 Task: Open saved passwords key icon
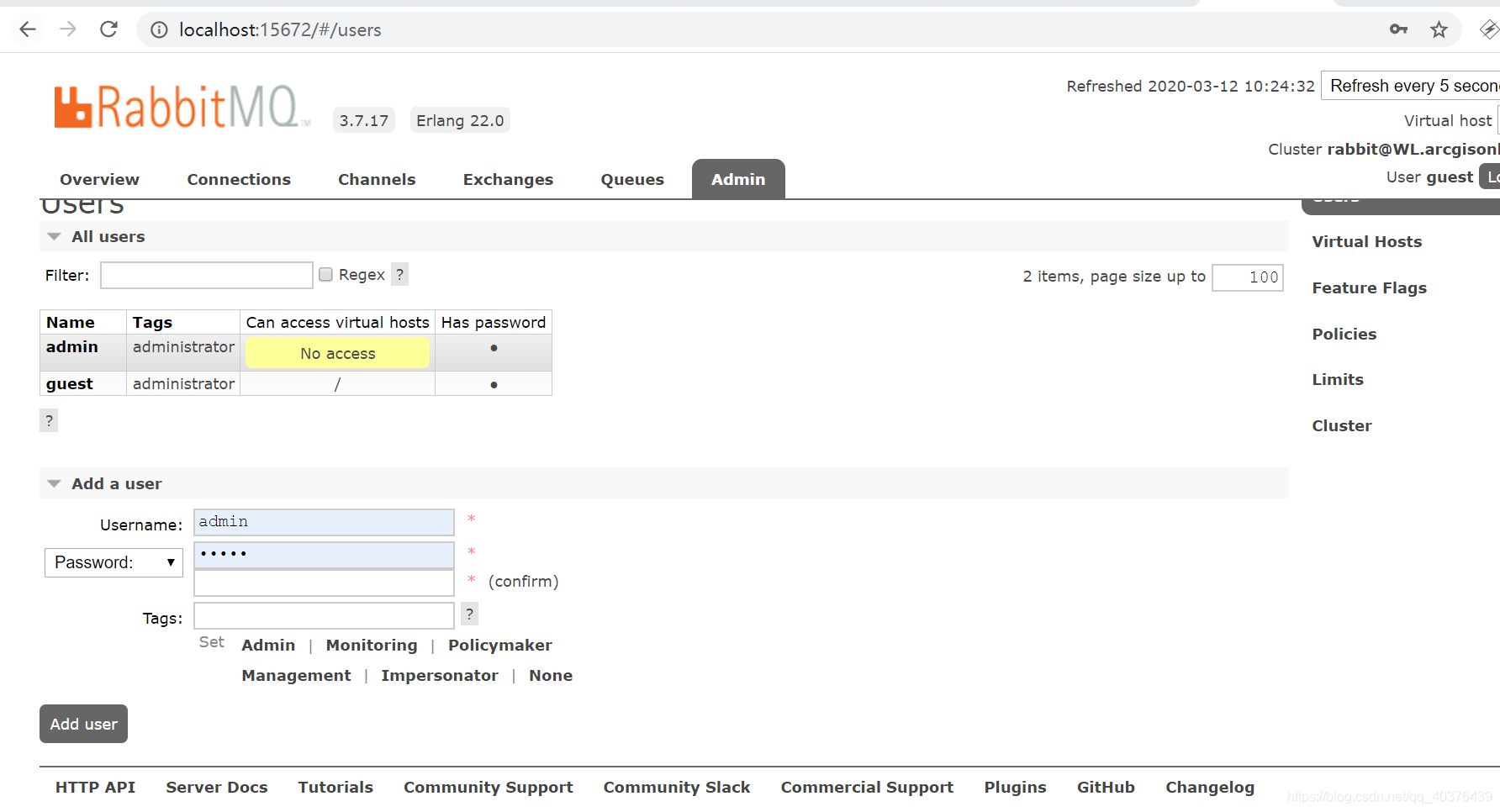pos(1398,29)
